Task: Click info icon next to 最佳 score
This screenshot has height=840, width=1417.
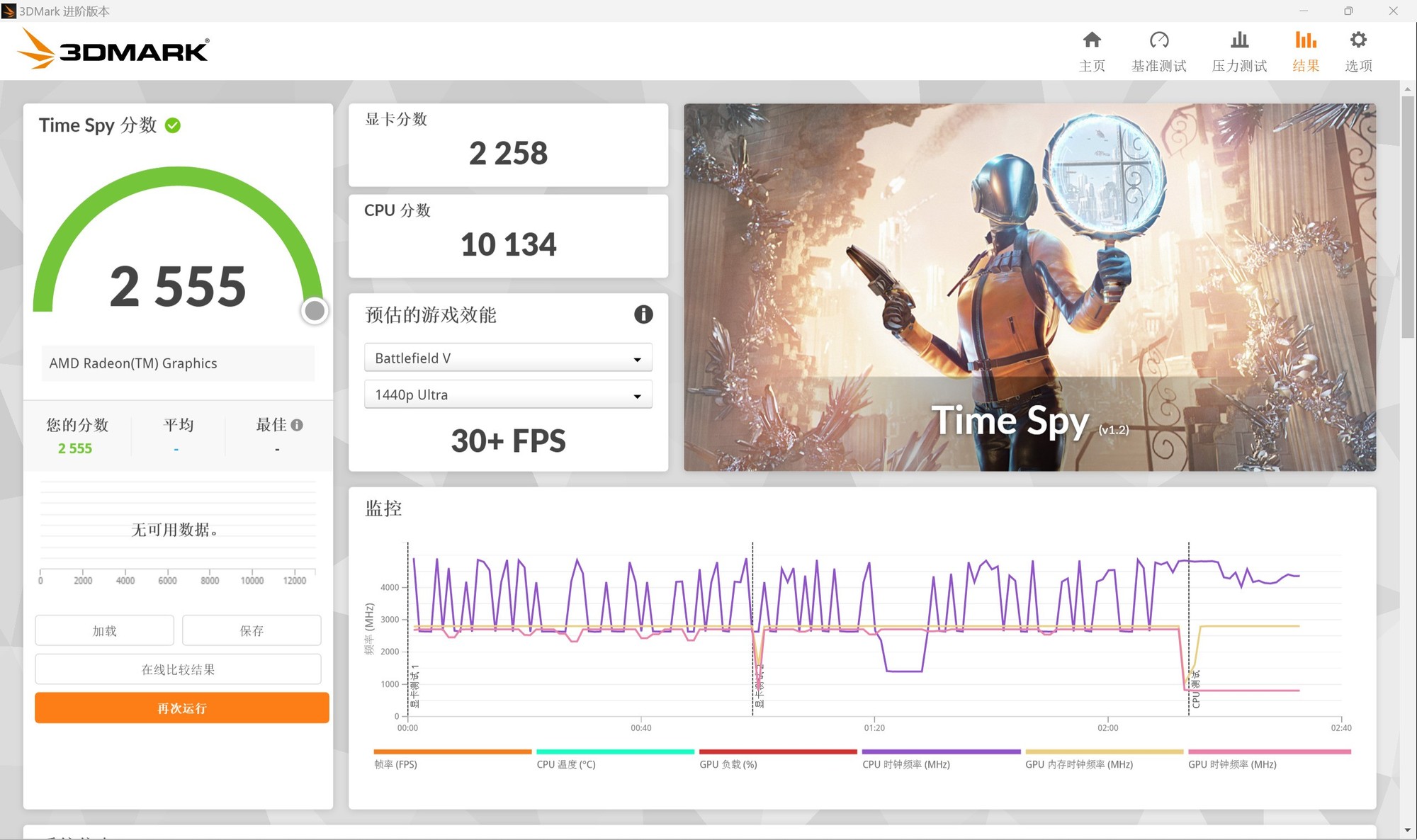Action: click(297, 425)
